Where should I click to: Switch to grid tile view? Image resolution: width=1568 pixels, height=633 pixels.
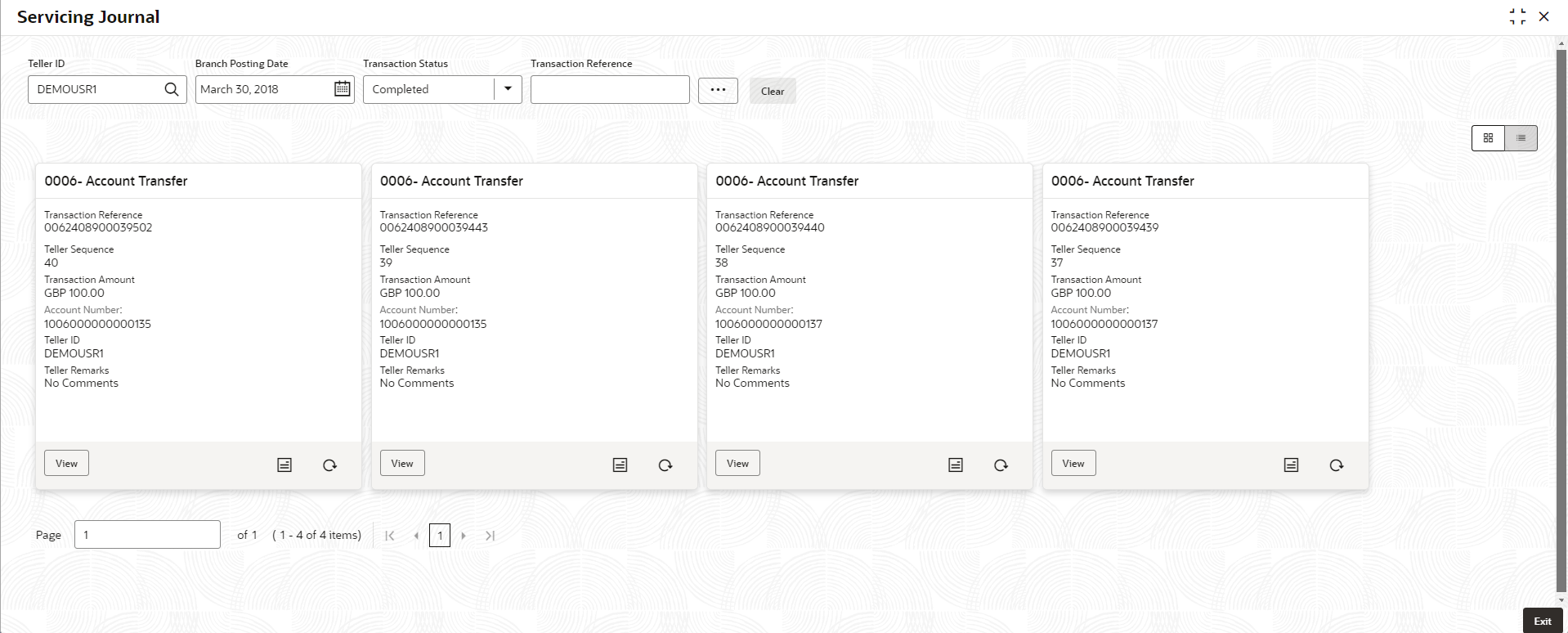coord(1489,138)
